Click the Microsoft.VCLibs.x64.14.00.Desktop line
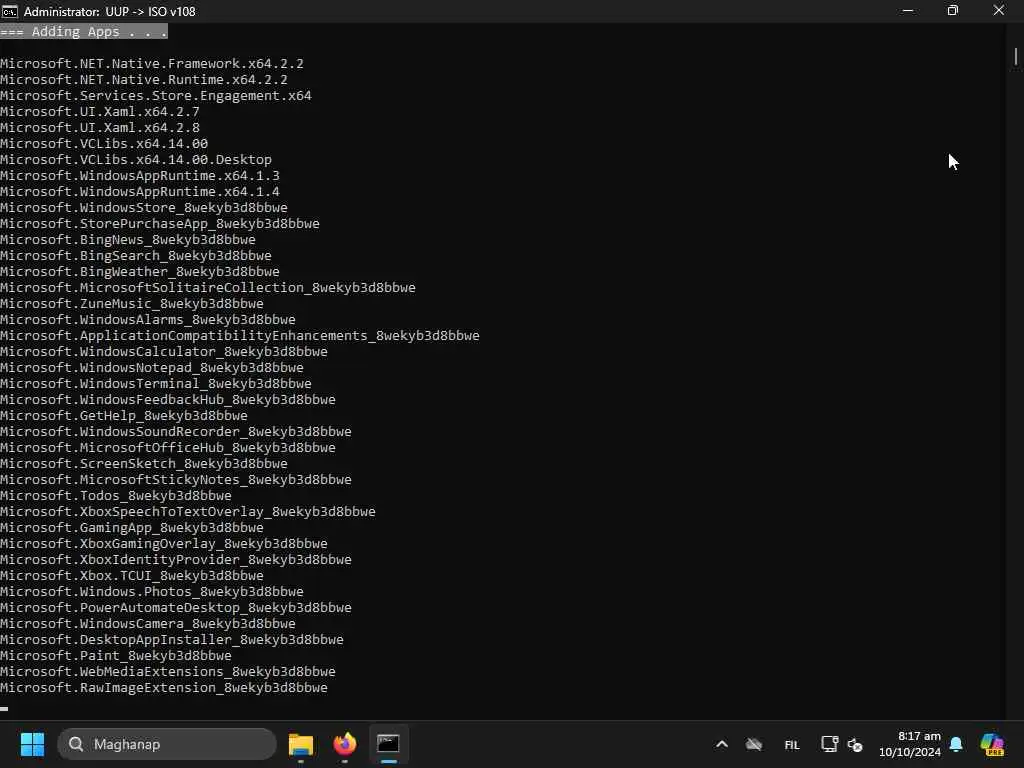Image resolution: width=1024 pixels, height=768 pixels. [136, 159]
